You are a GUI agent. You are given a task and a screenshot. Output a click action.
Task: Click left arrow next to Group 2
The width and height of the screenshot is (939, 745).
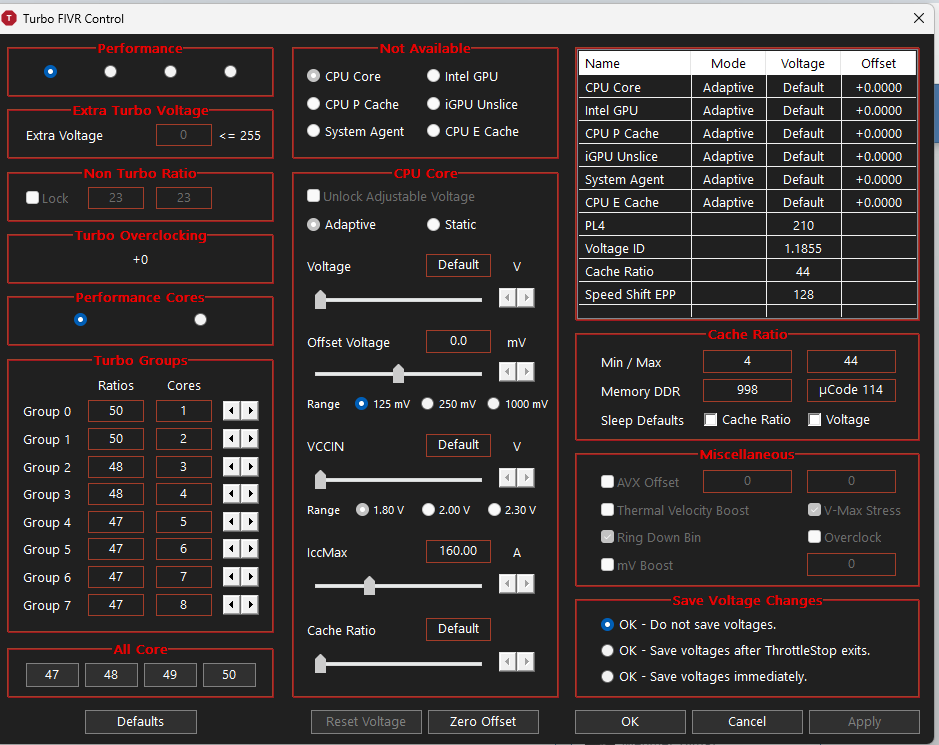click(232, 467)
